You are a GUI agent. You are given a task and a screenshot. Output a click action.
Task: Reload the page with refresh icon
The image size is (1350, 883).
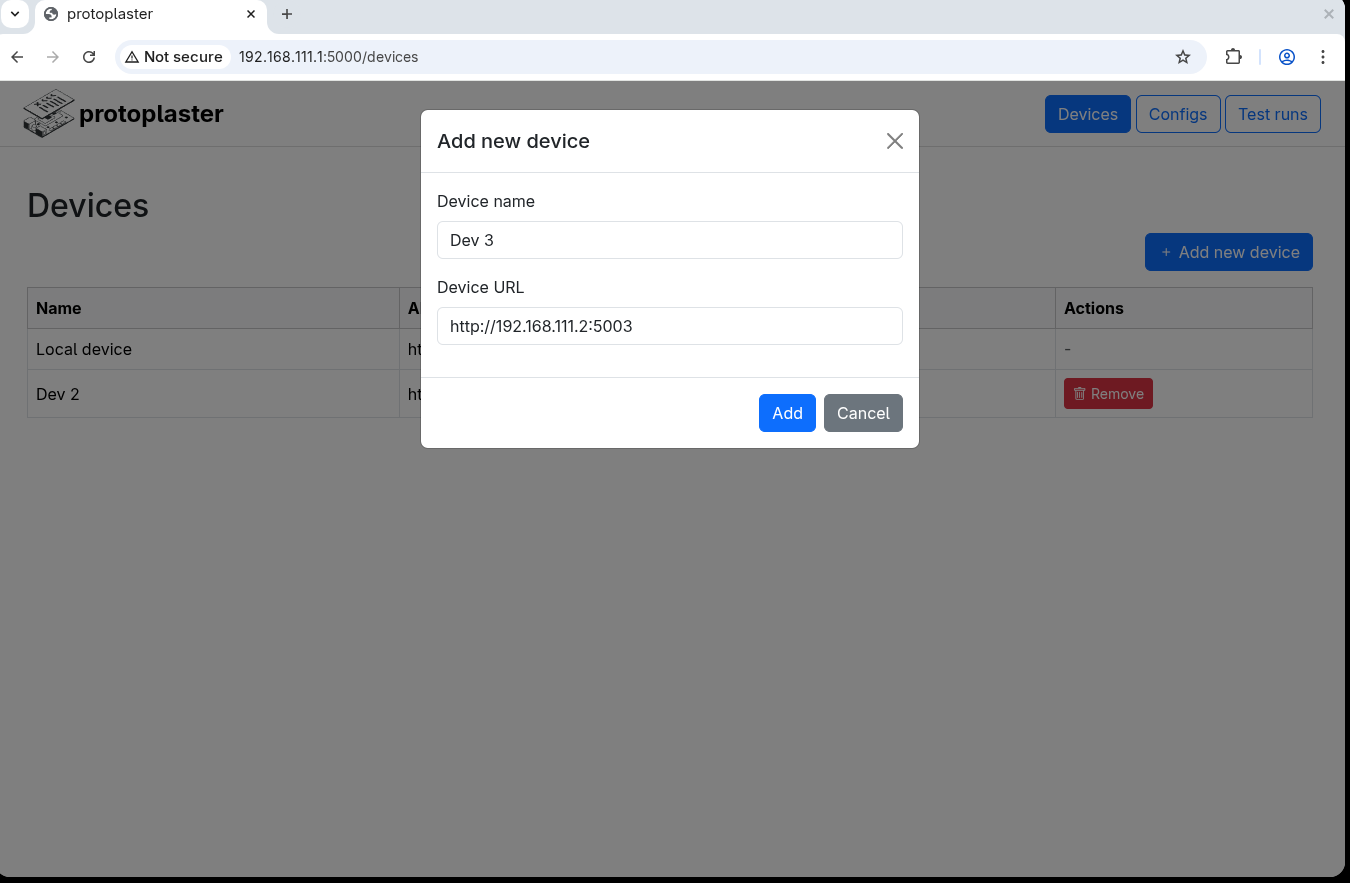[89, 57]
